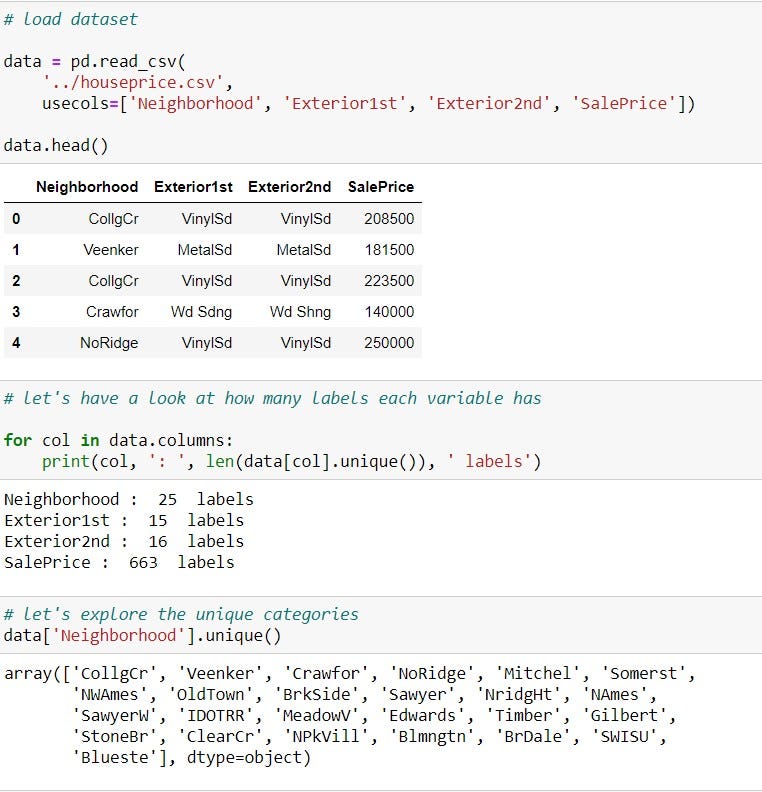762x792 pixels.
Task: Click the 208500 sale price cell
Action: click(x=389, y=219)
